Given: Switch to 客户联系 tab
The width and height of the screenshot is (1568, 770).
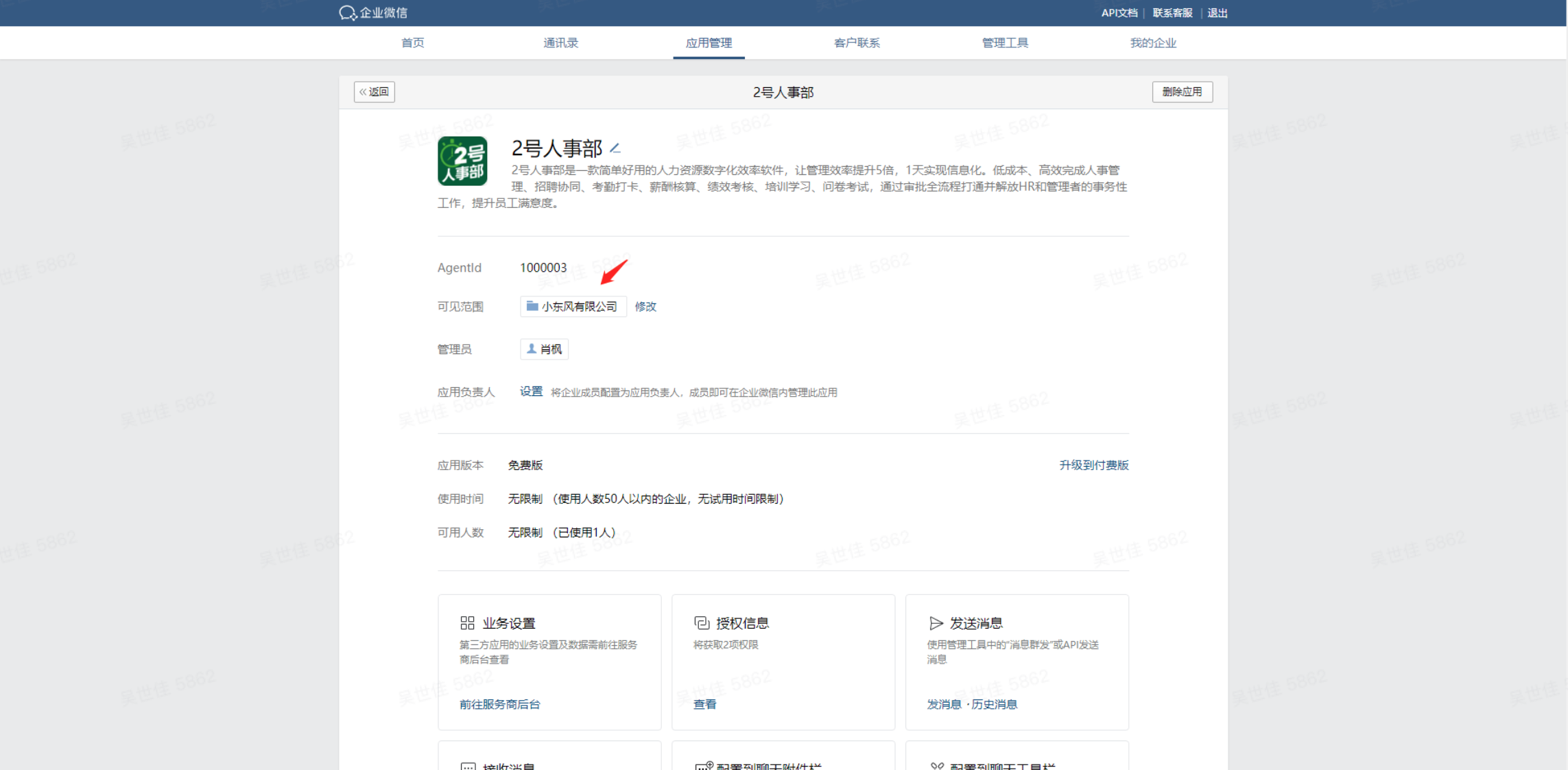Looking at the screenshot, I should tap(857, 43).
